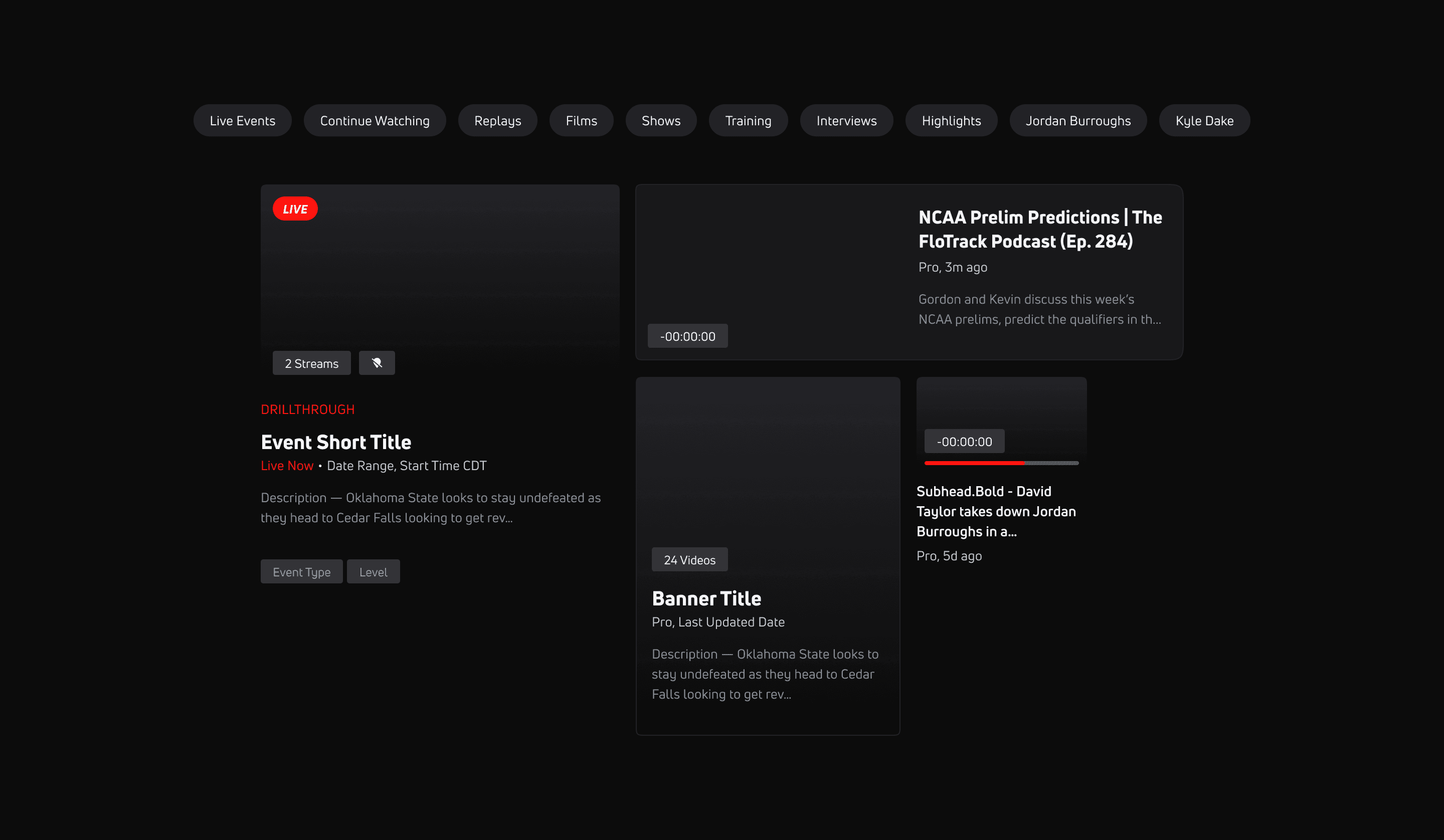Select the Live Events filter chip
This screenshot has width=1444, height=840.
click(x=242, y=120)
